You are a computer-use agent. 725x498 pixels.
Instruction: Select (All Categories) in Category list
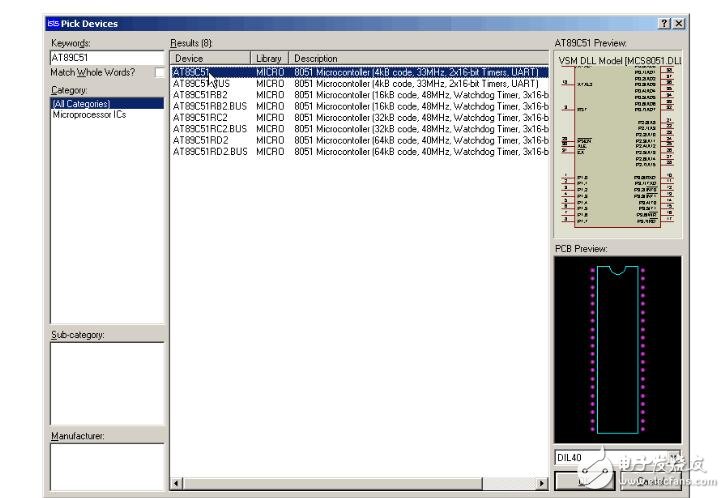point(79,104)
